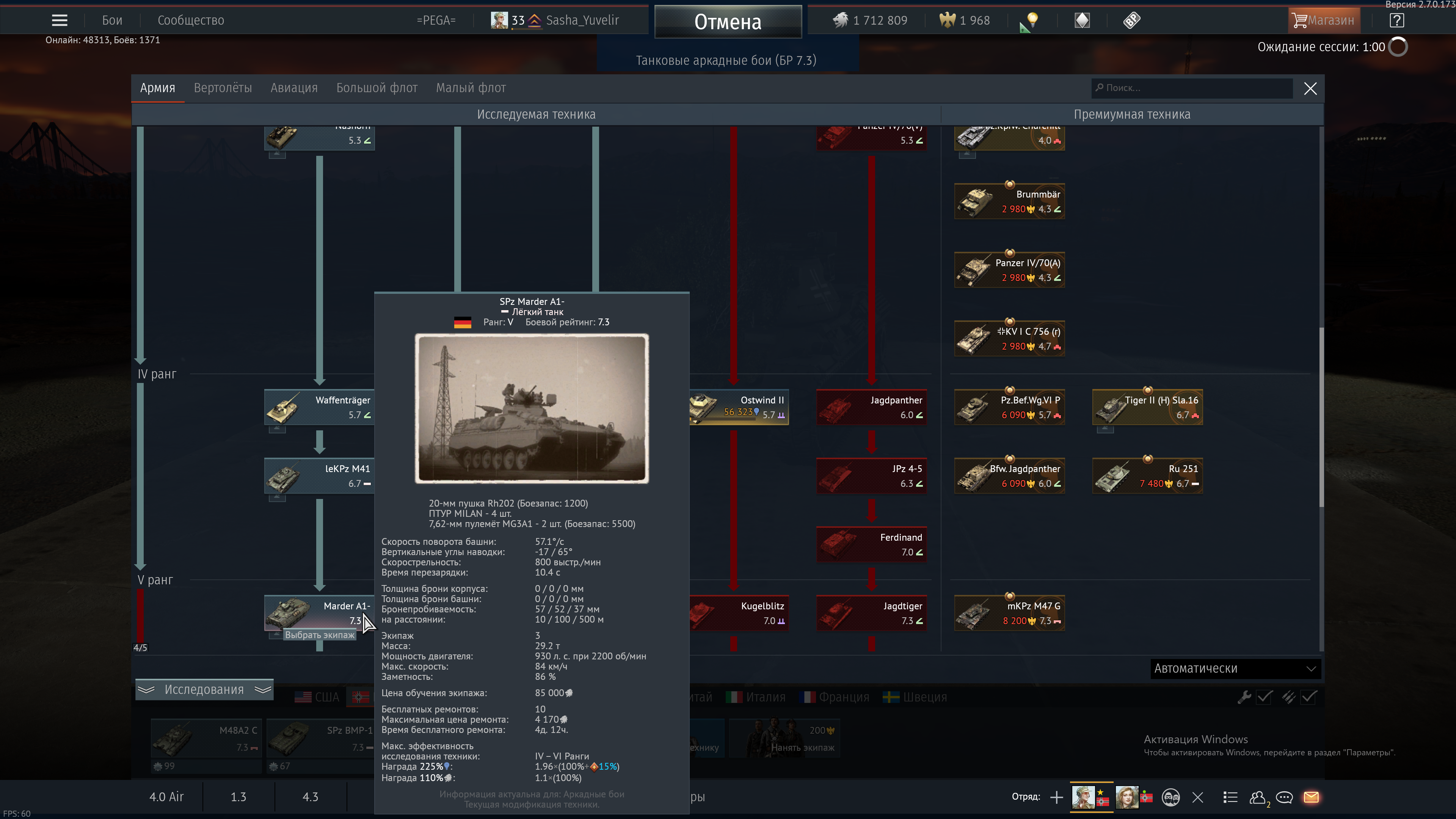Select the premium Panzer IV/70(A) card
The image size is (1456, 819).
[1009, 270]
